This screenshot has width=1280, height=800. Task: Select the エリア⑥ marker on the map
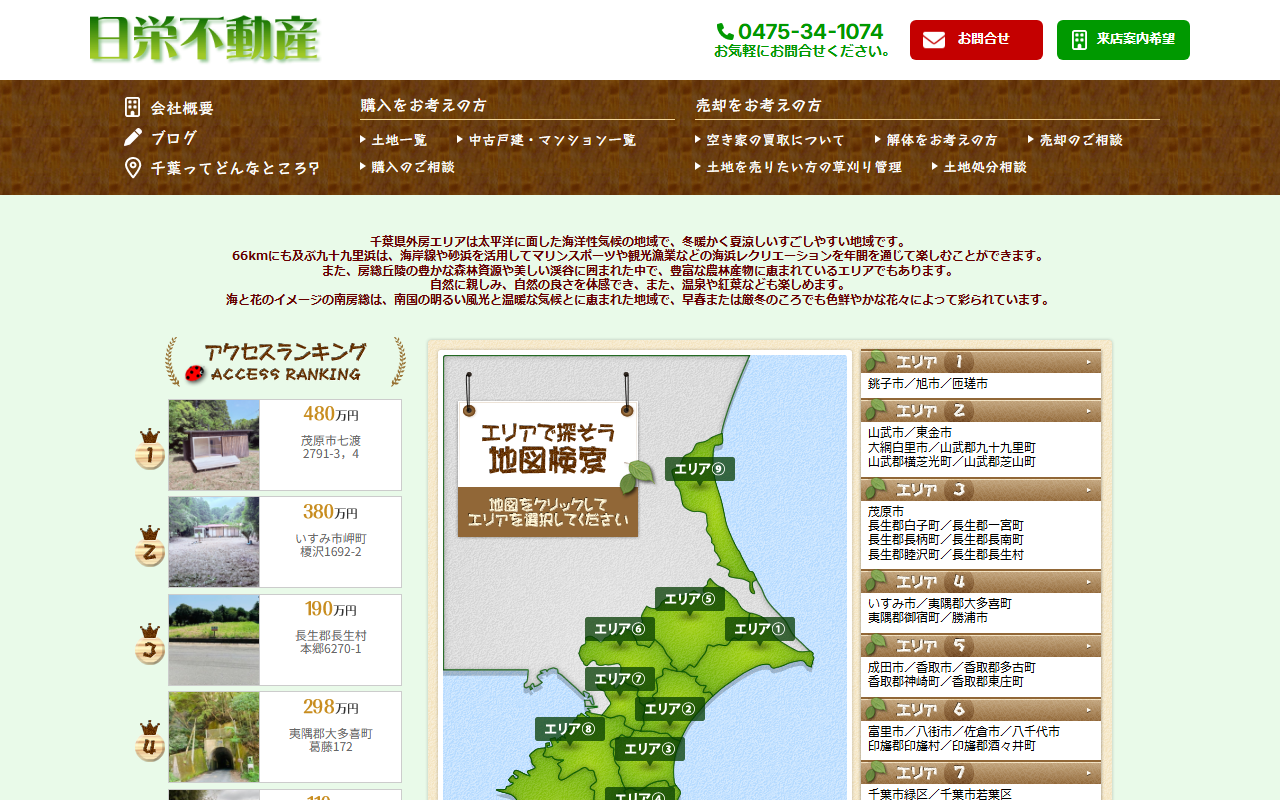(620, 629)
